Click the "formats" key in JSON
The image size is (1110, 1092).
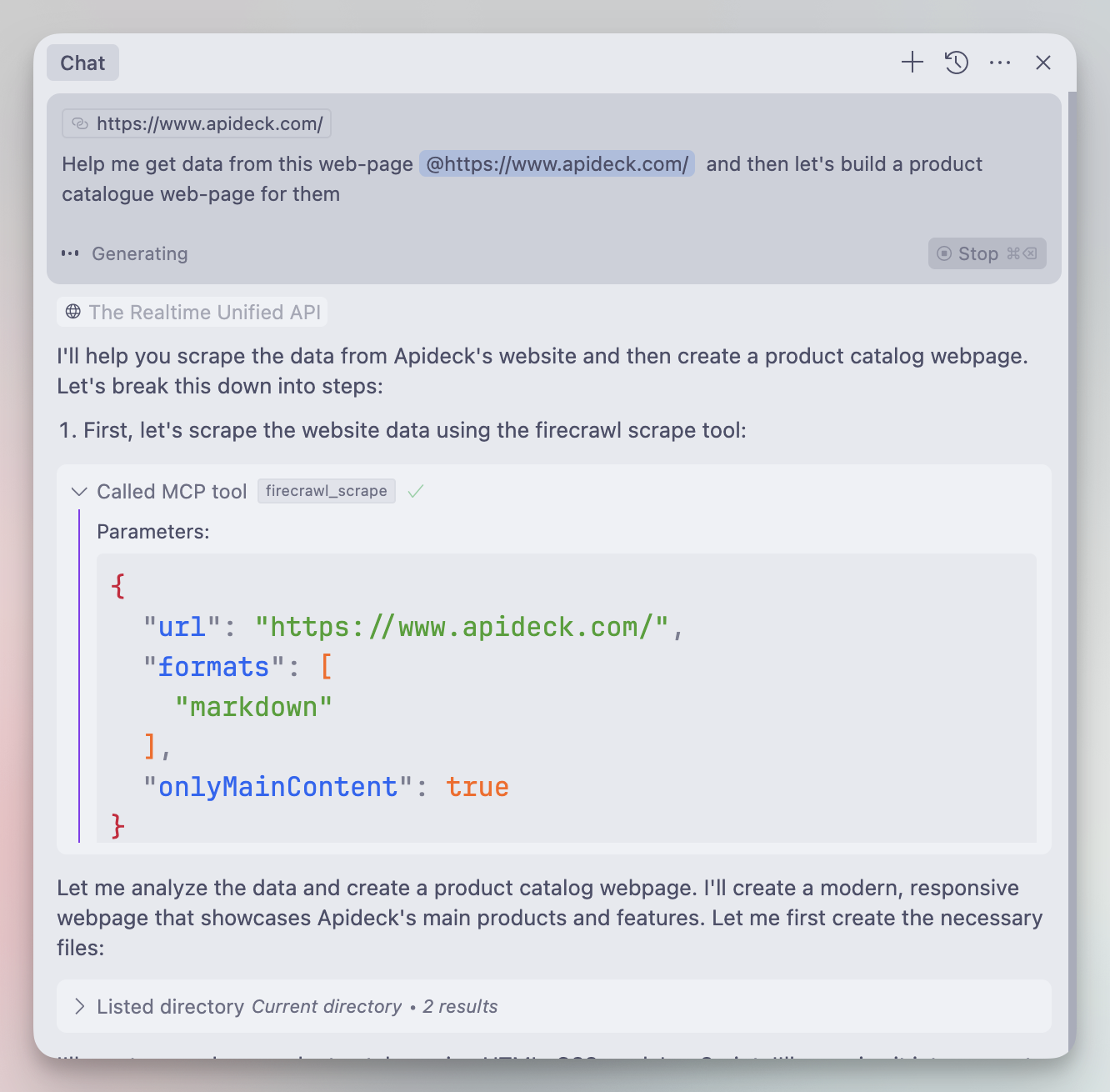click(x=214, y=667)
